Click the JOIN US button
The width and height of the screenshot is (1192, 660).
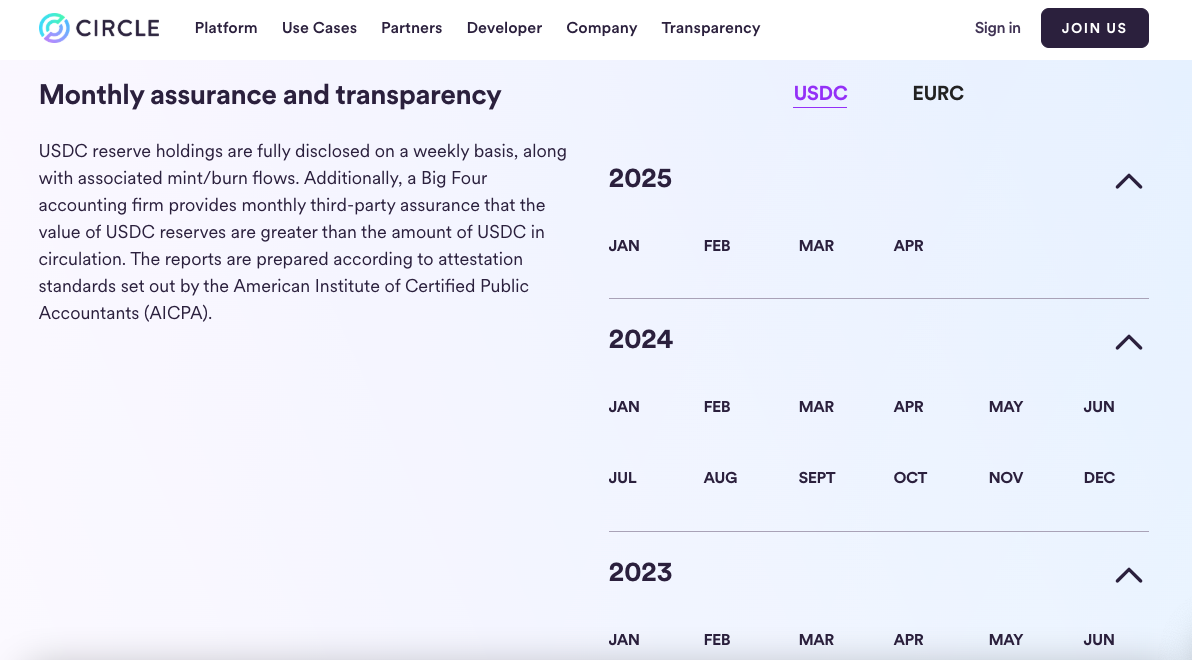(1095, 28)
